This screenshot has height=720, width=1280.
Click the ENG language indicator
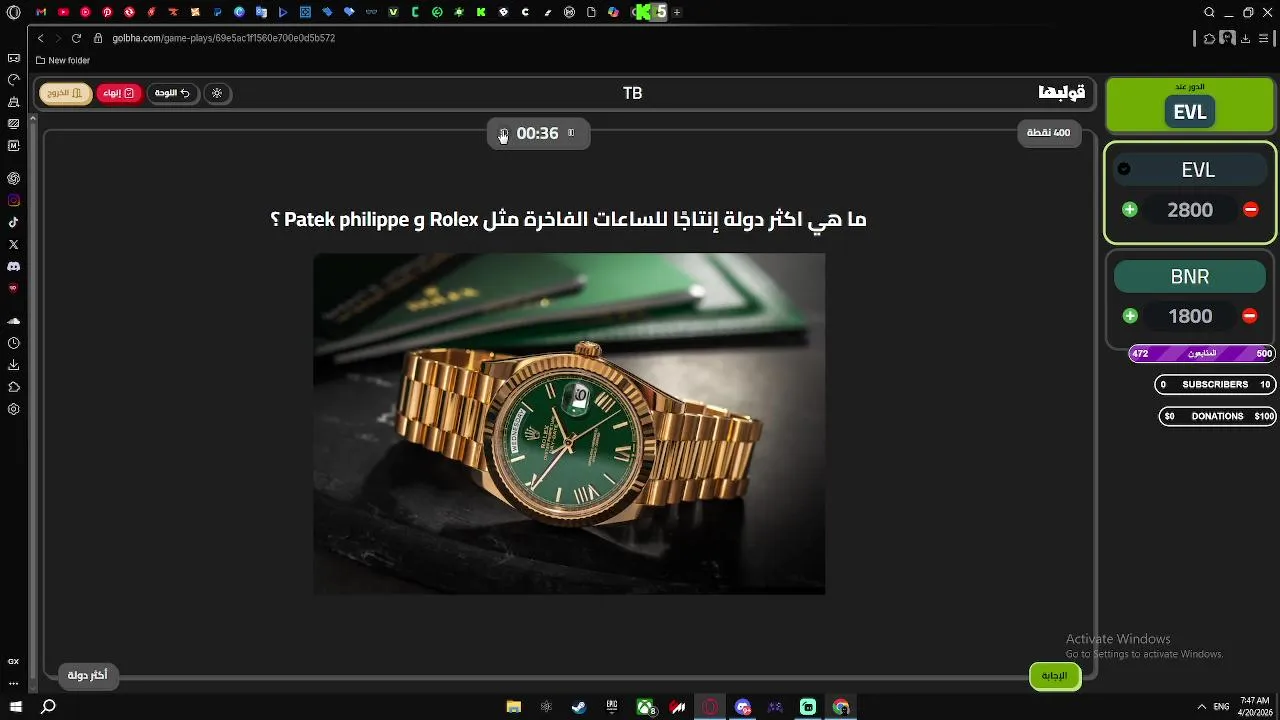1221,707
